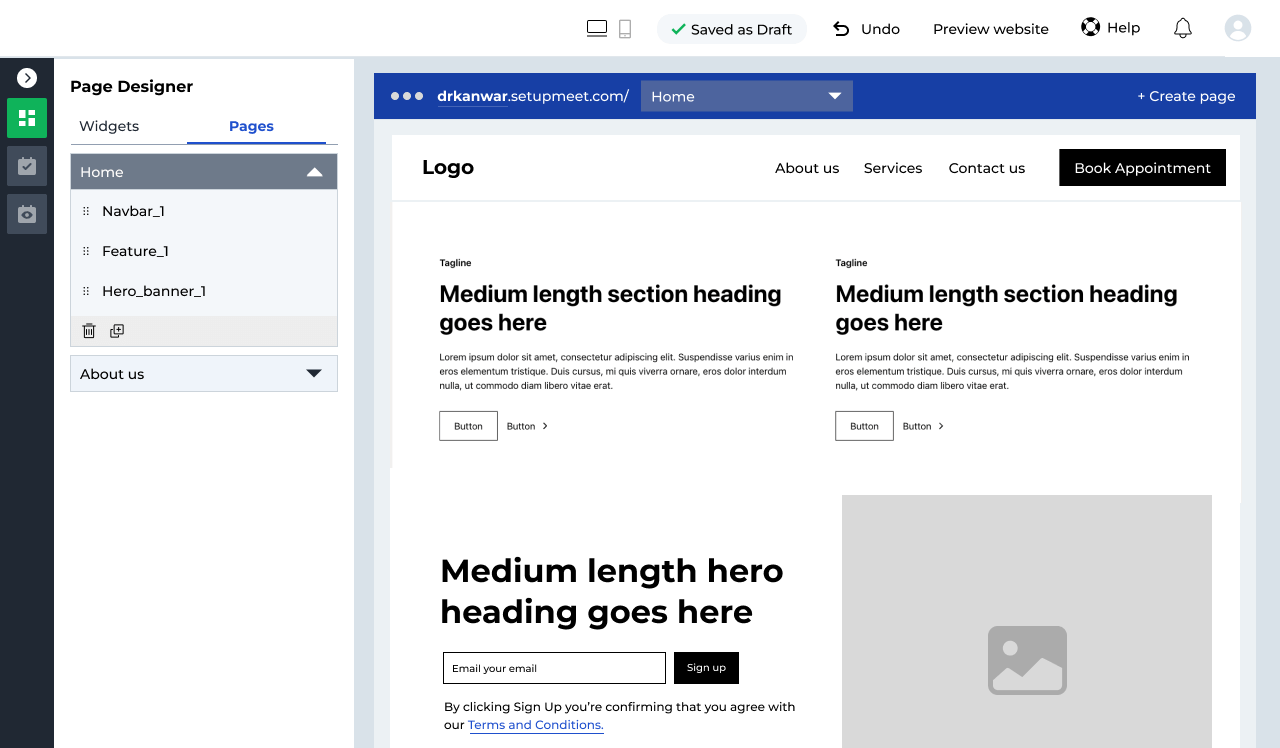Open the user profile avatar
This screenshot has width=1280, height=748.
[x=1237, y=28]
